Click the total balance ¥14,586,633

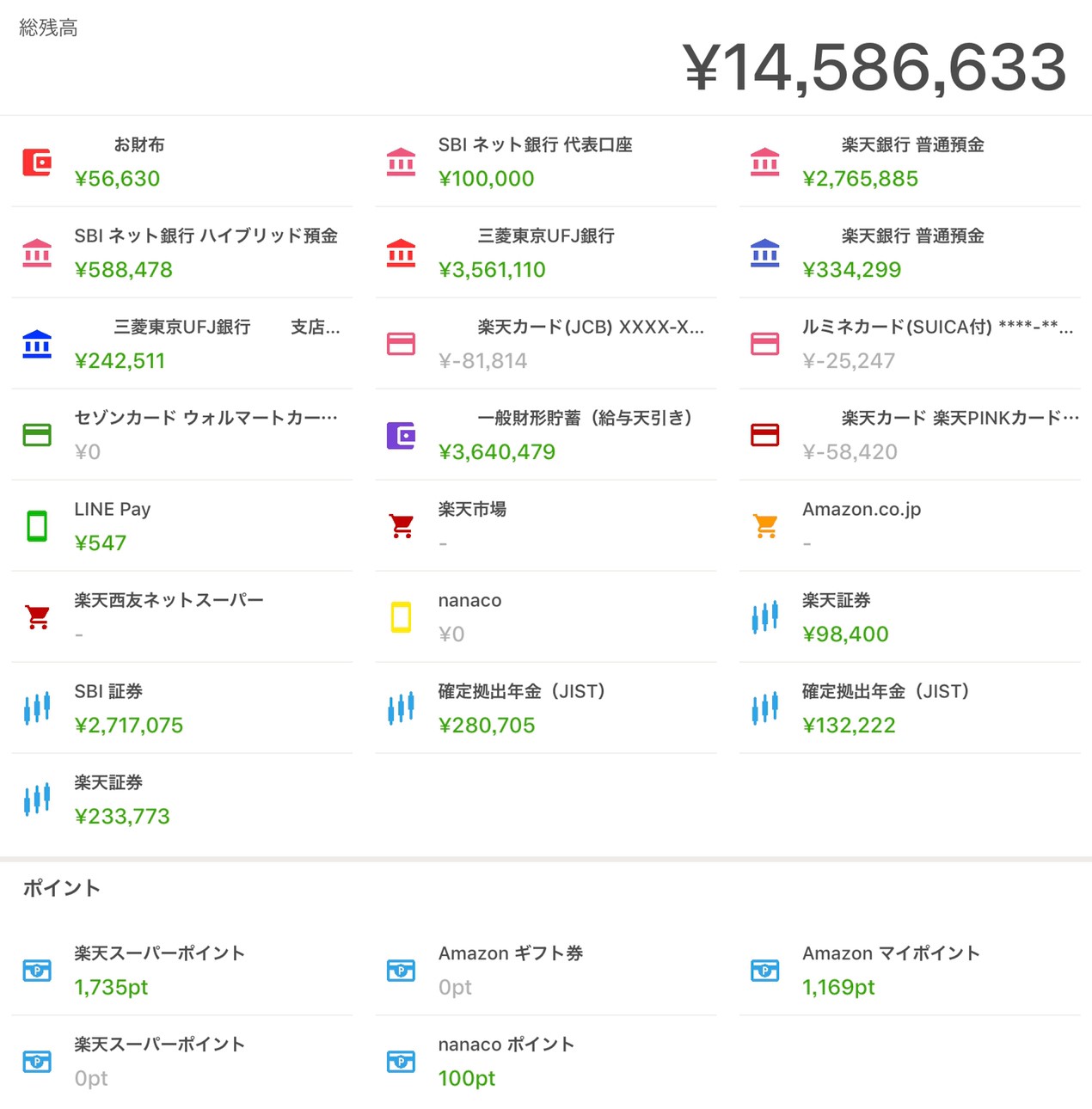(x=874, y=68)
